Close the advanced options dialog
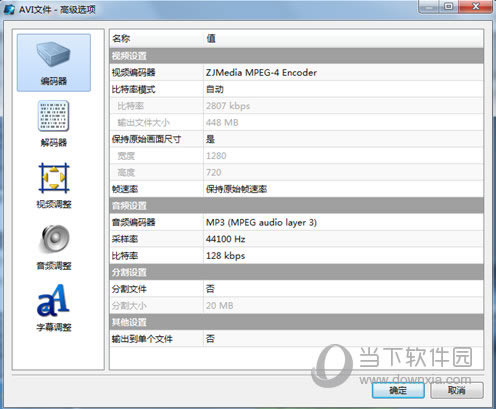This screenshot has width=496, height=409. point(476,6)
